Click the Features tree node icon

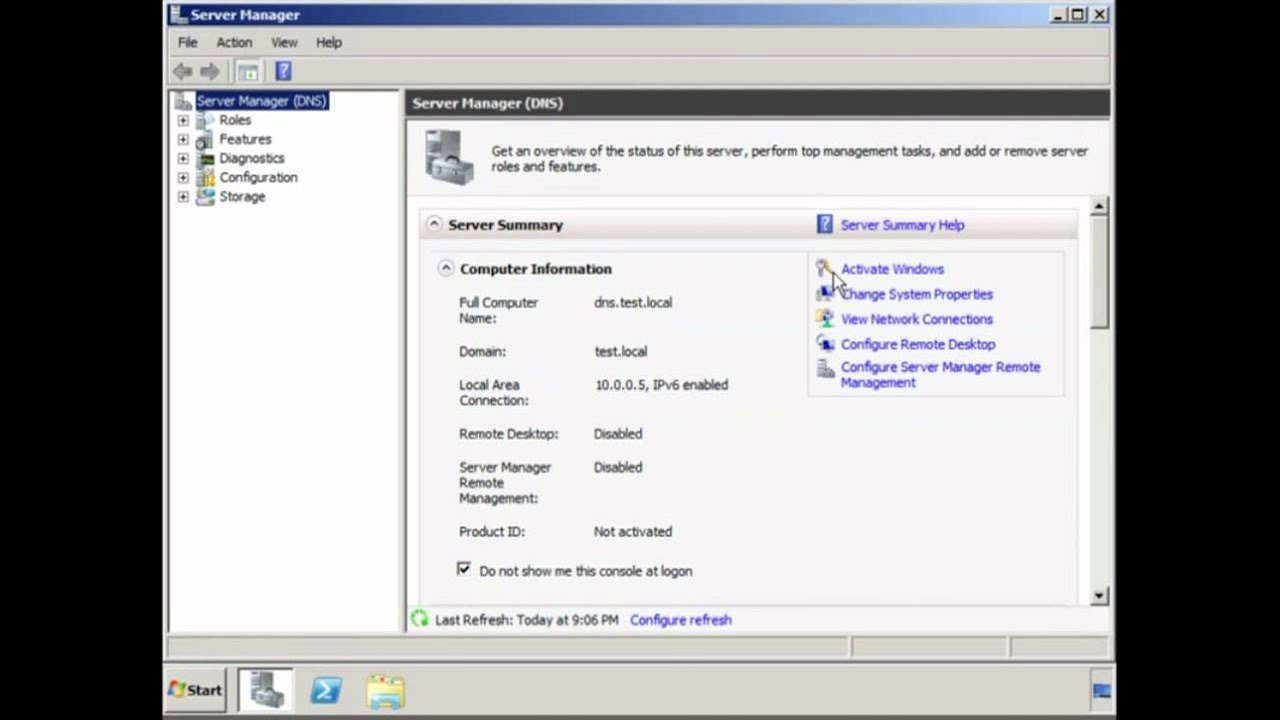coord(205,139)
